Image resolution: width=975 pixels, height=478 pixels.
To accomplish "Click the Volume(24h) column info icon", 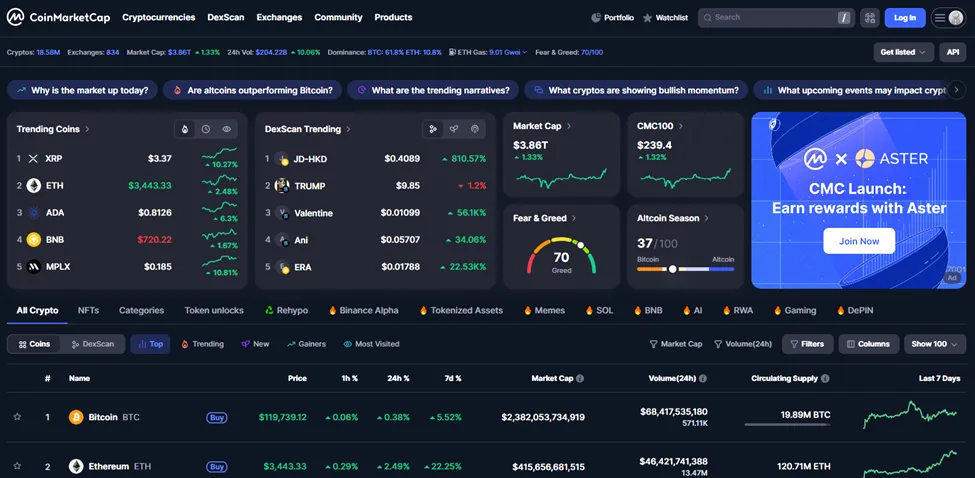I will tap(703, 379).
